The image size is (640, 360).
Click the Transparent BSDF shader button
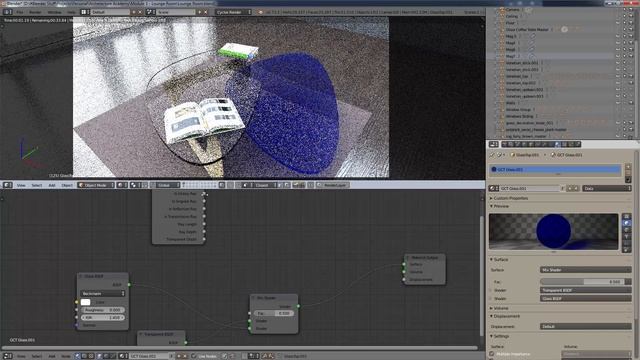tap(586, 290)
